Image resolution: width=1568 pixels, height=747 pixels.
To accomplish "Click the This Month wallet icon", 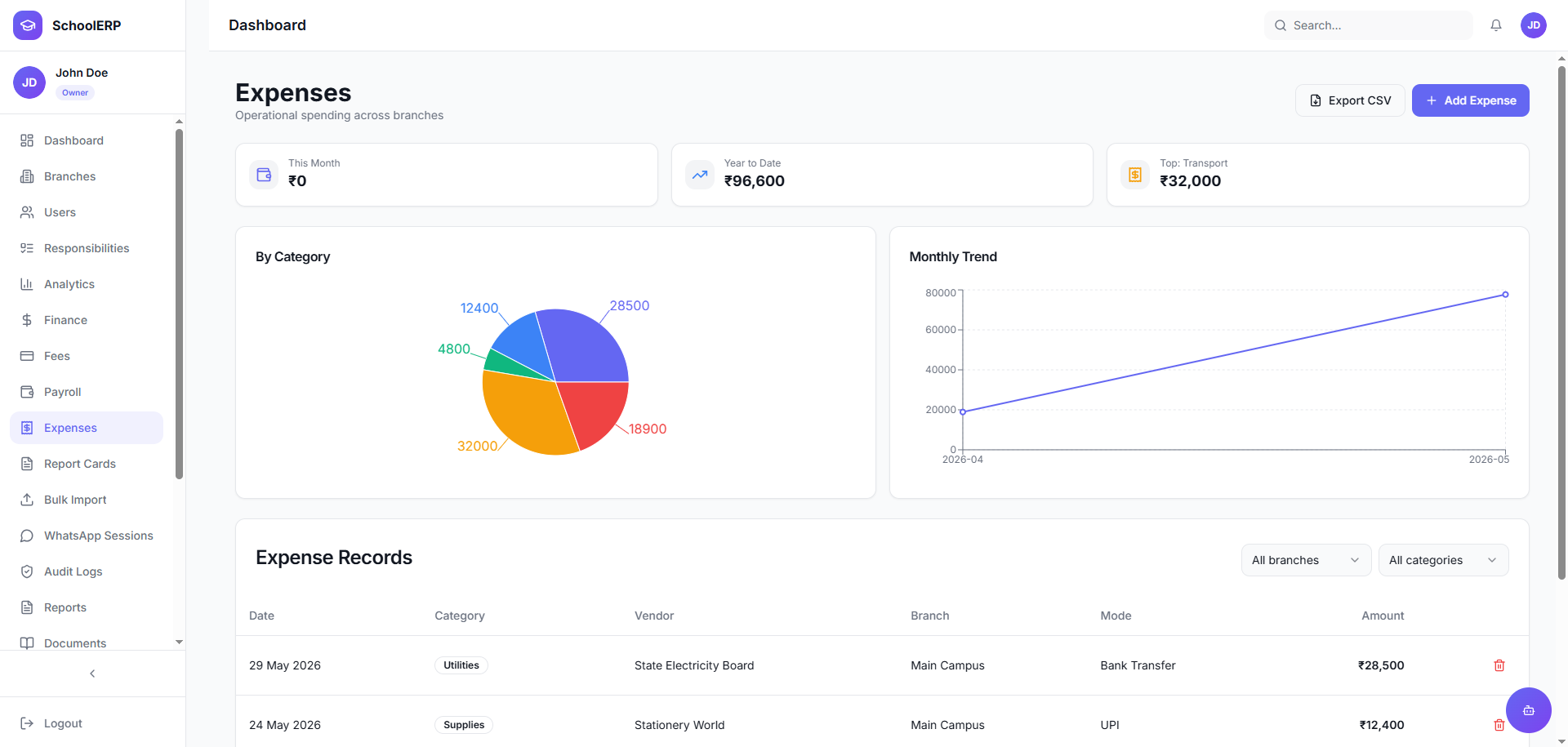I will pyautogui.click(x=264, y=175).
